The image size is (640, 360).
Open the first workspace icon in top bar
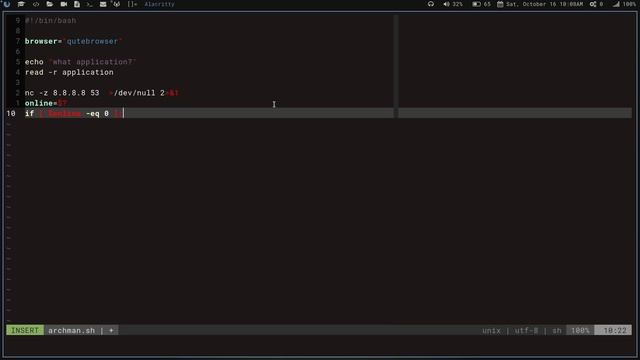tap(7, 4)
